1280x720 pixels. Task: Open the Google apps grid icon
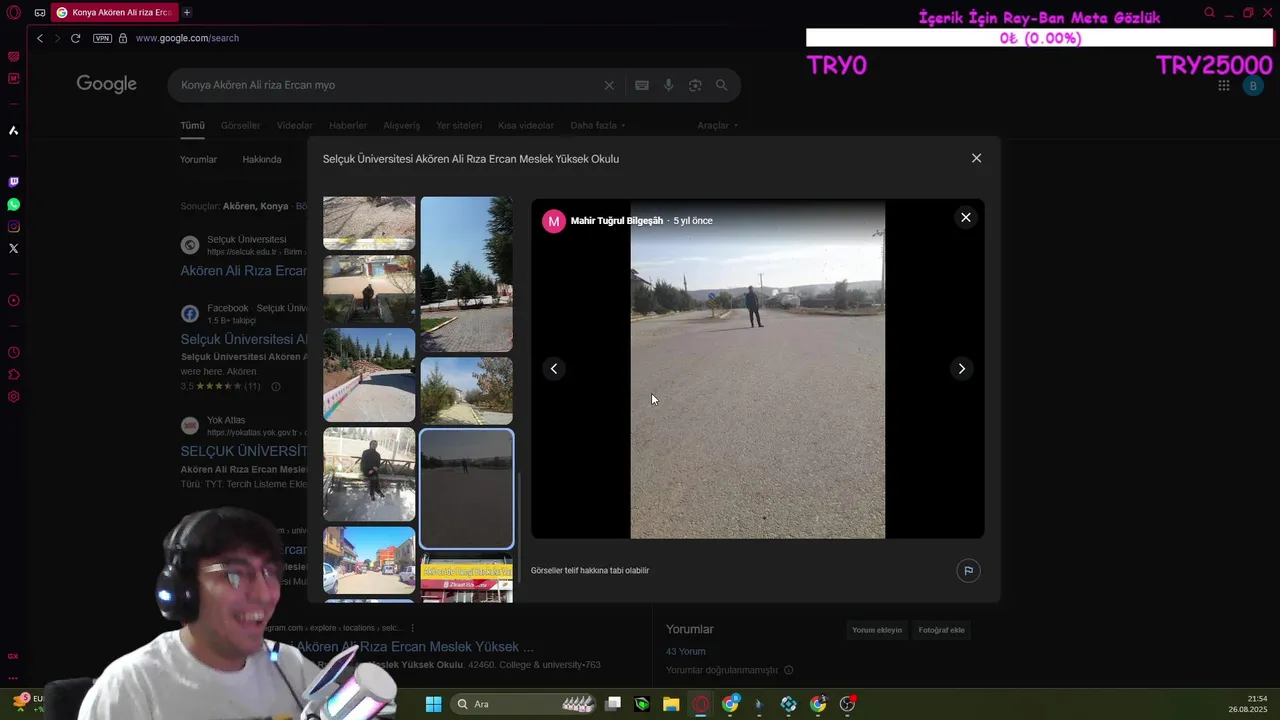1223,86
